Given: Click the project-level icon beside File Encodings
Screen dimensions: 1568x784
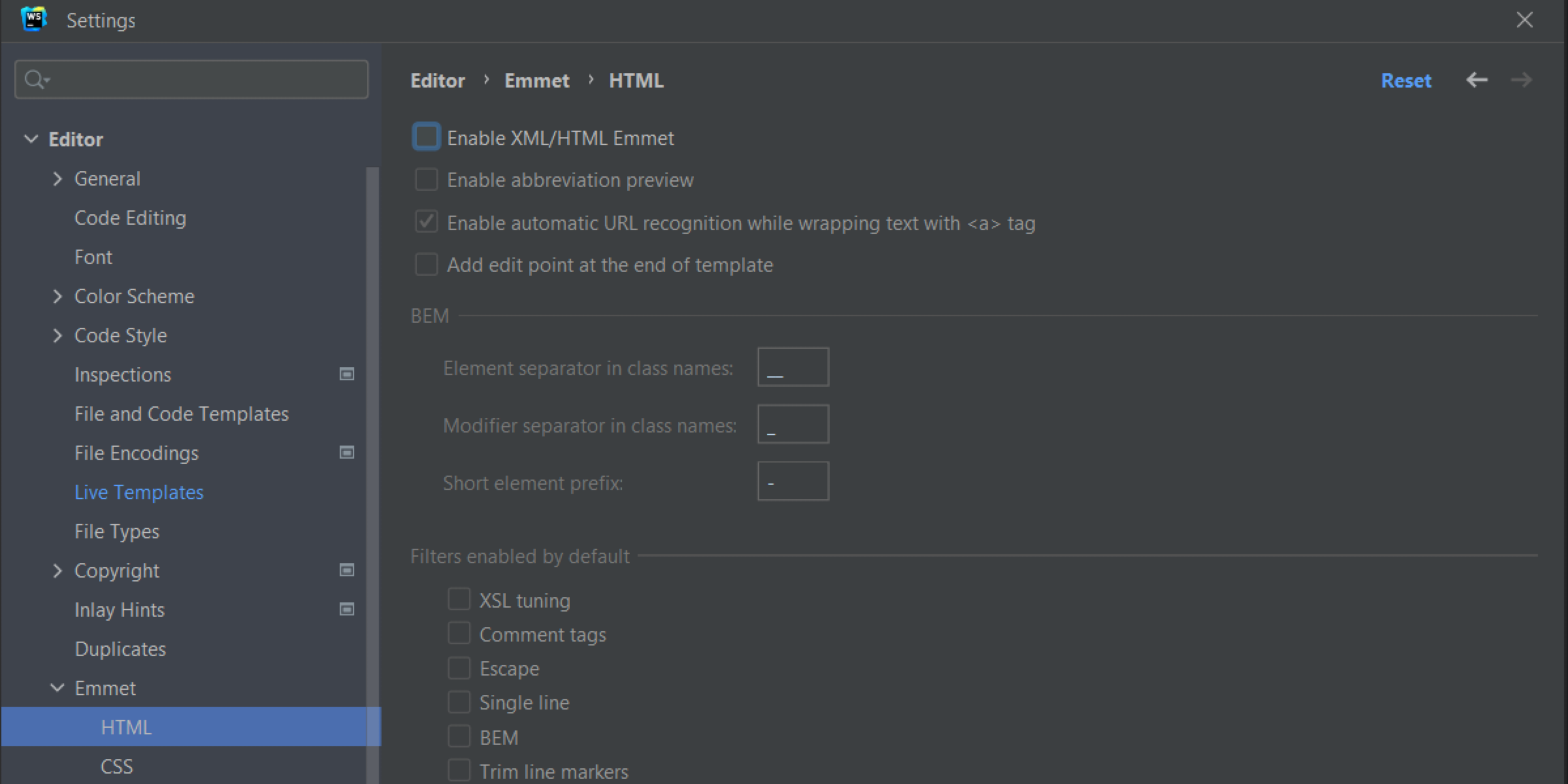Looking at the screenshot, I should click(x=346, y=453).
